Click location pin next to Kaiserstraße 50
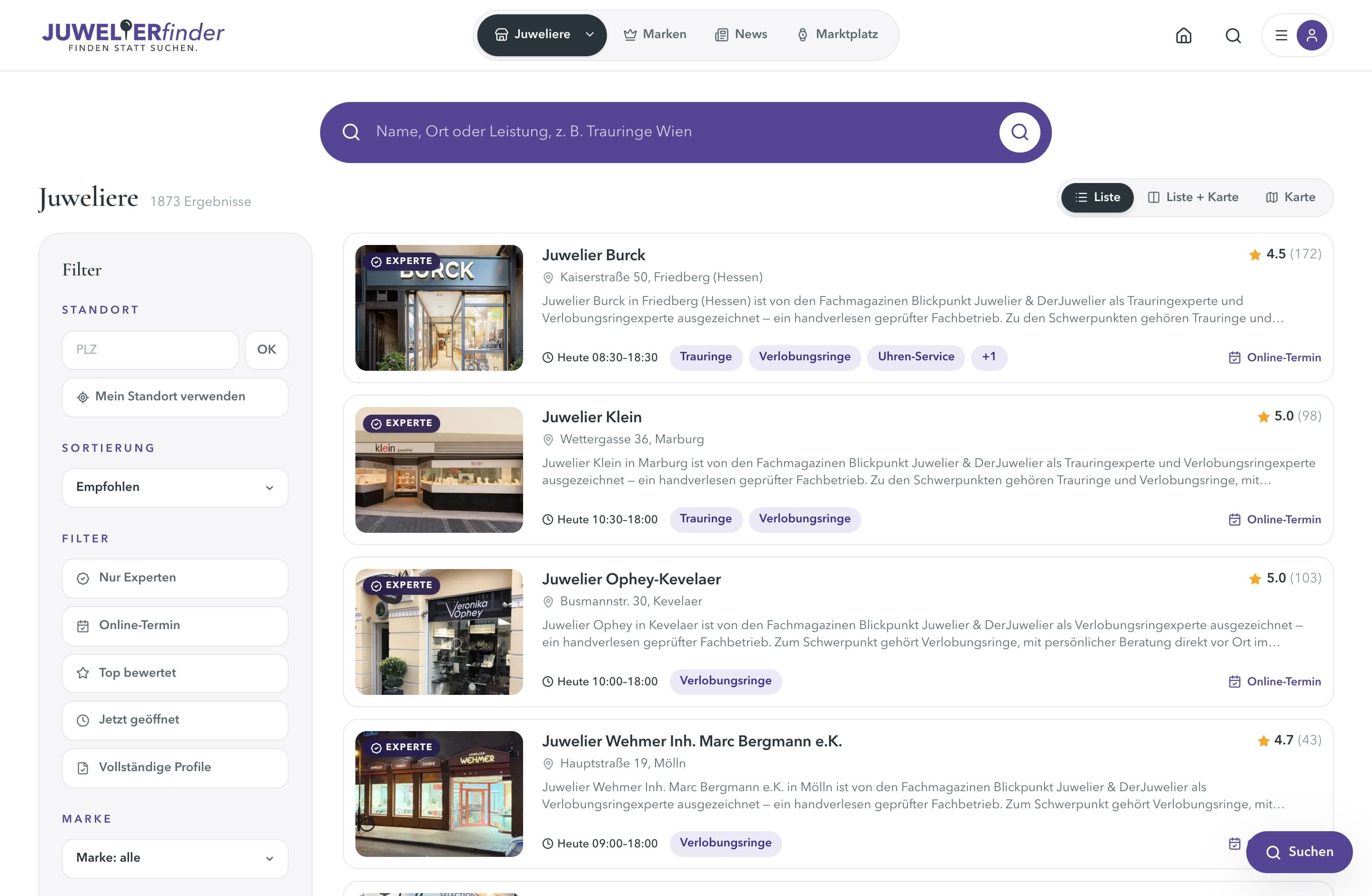1372x896 pixels. pyautogui.click(x=548, y=278)
